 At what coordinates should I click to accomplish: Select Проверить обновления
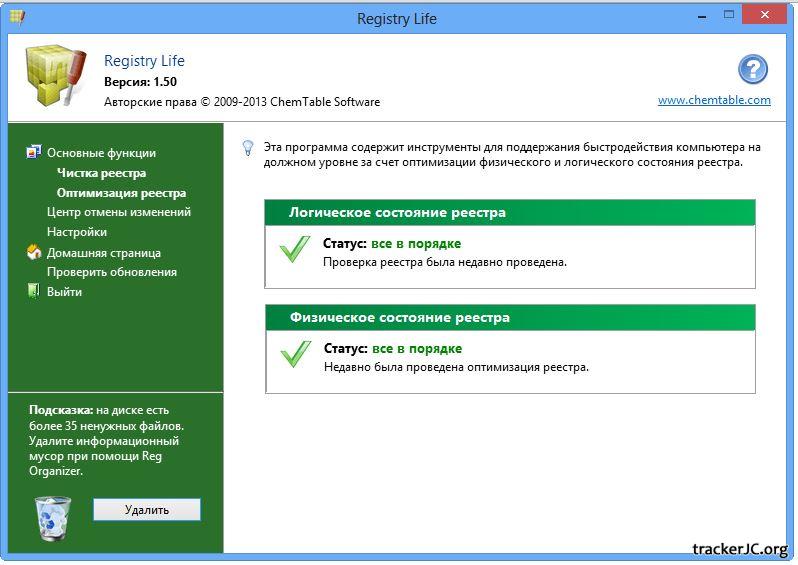111,272
